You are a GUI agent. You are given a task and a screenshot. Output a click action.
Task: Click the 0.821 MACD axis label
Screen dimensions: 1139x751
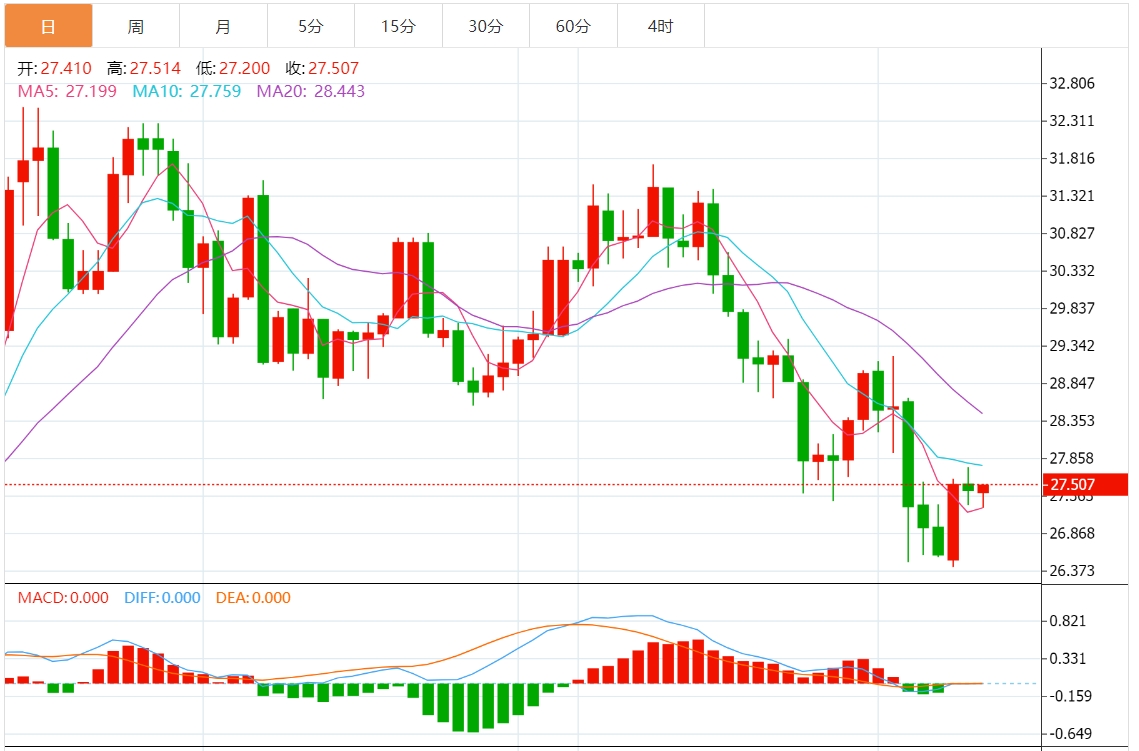tap(1068, 621)
